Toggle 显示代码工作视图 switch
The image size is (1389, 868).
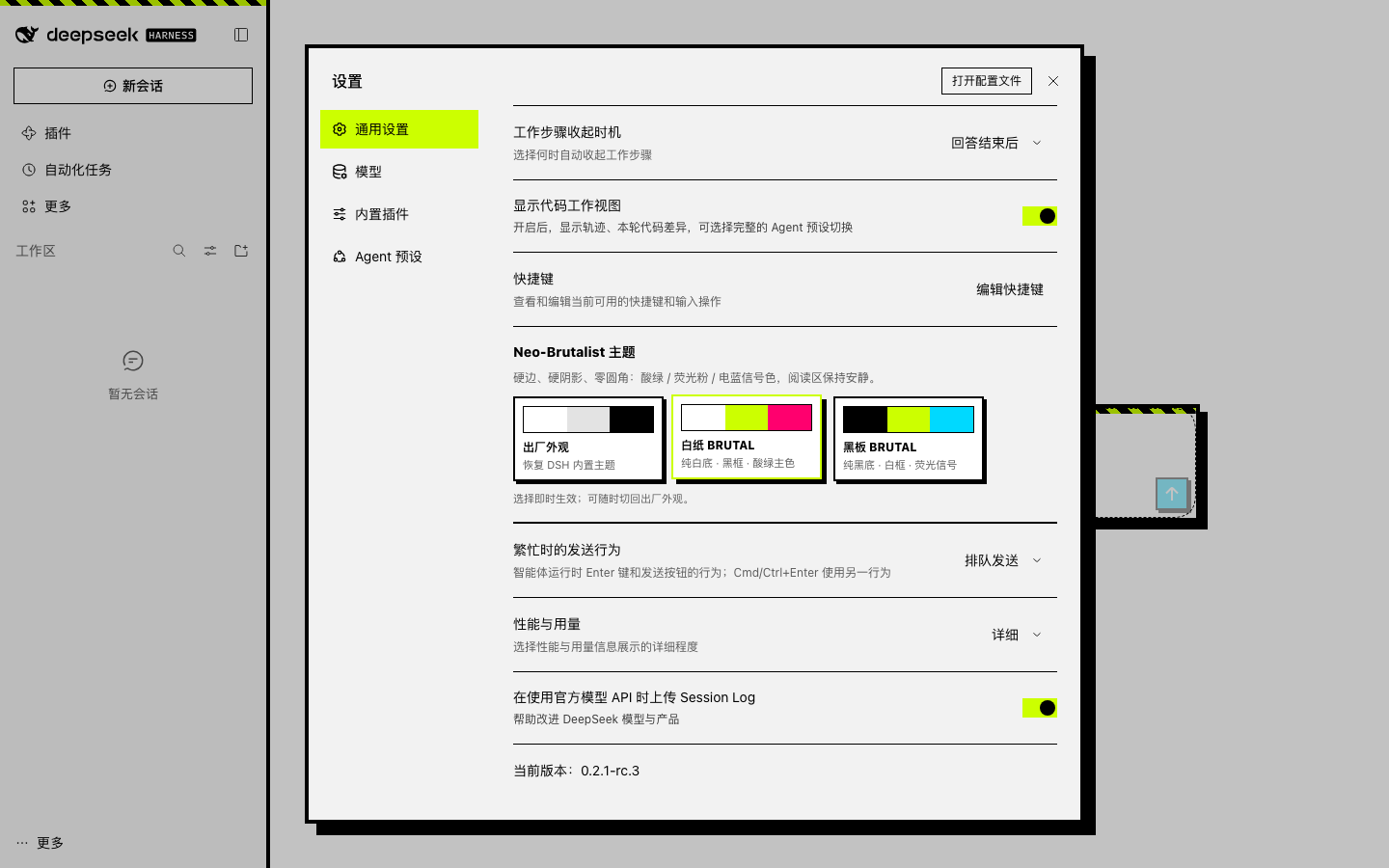(1040, 216)
